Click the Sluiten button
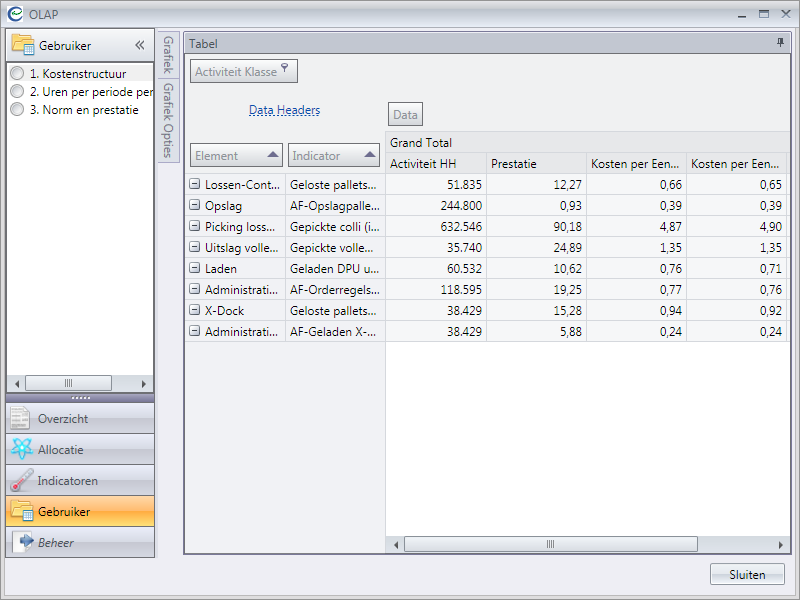The height and width of the screenshot is (600, 800). [747, 574]
